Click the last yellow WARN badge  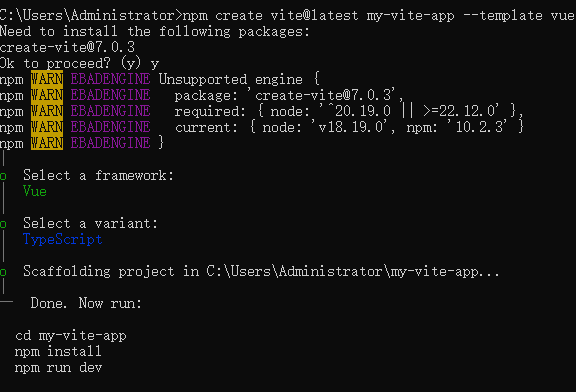(47, 143)
